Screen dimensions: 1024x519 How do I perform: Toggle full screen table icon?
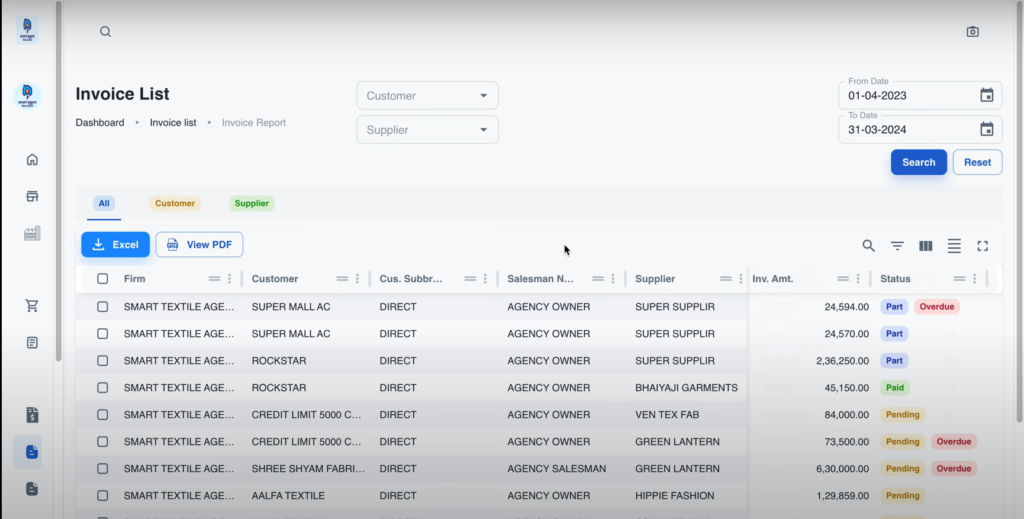coord(982,245)
